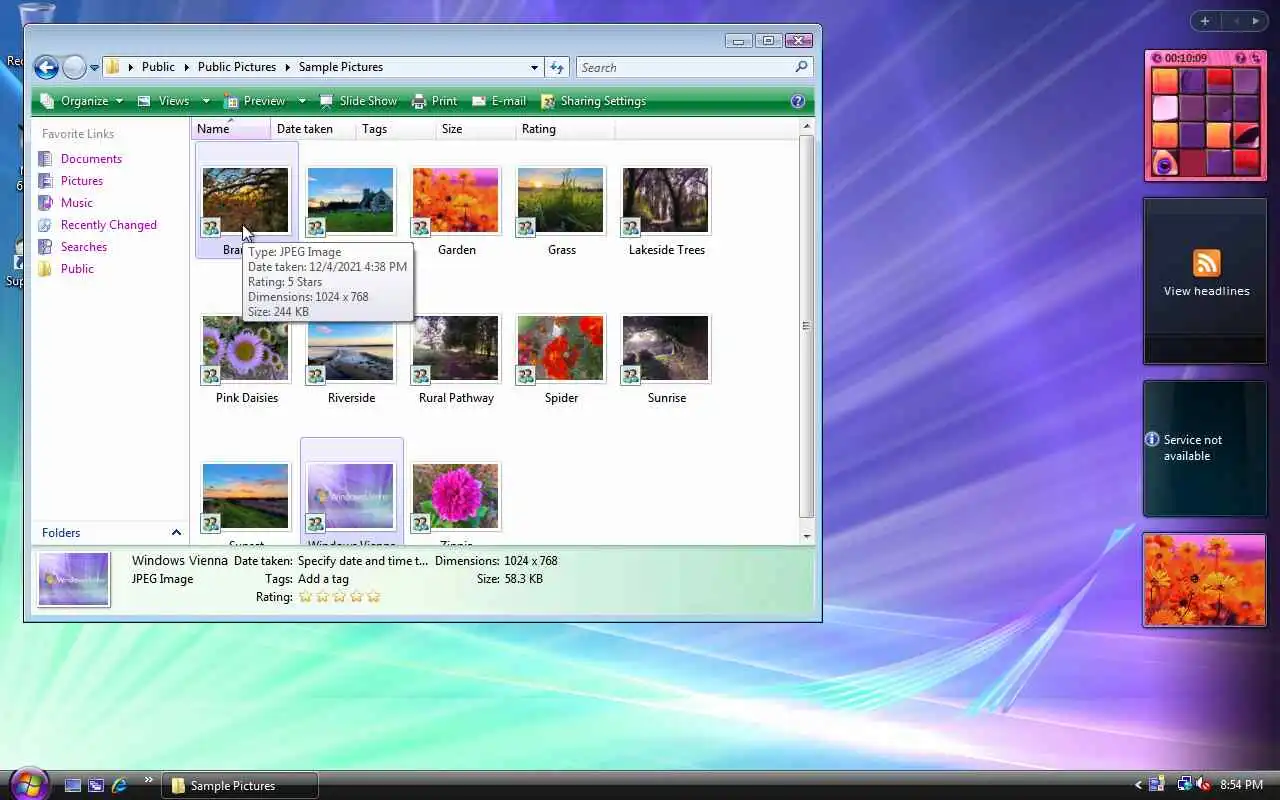Click the Specify date and time field
The height and width of the screenshot is (800, 1280).
coord(362,561)
